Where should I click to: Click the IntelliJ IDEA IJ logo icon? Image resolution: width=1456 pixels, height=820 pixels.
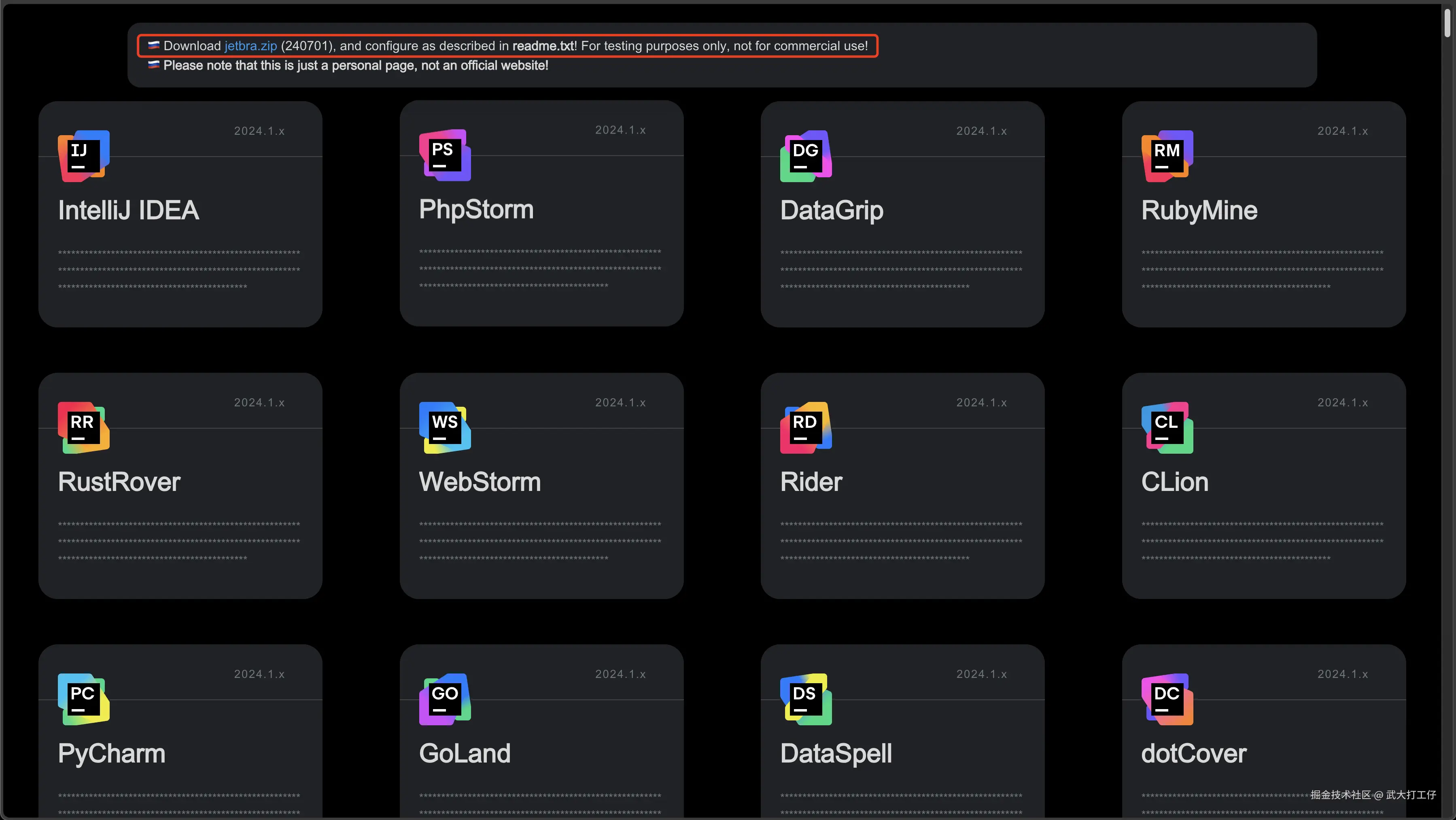tap(84, 156)
